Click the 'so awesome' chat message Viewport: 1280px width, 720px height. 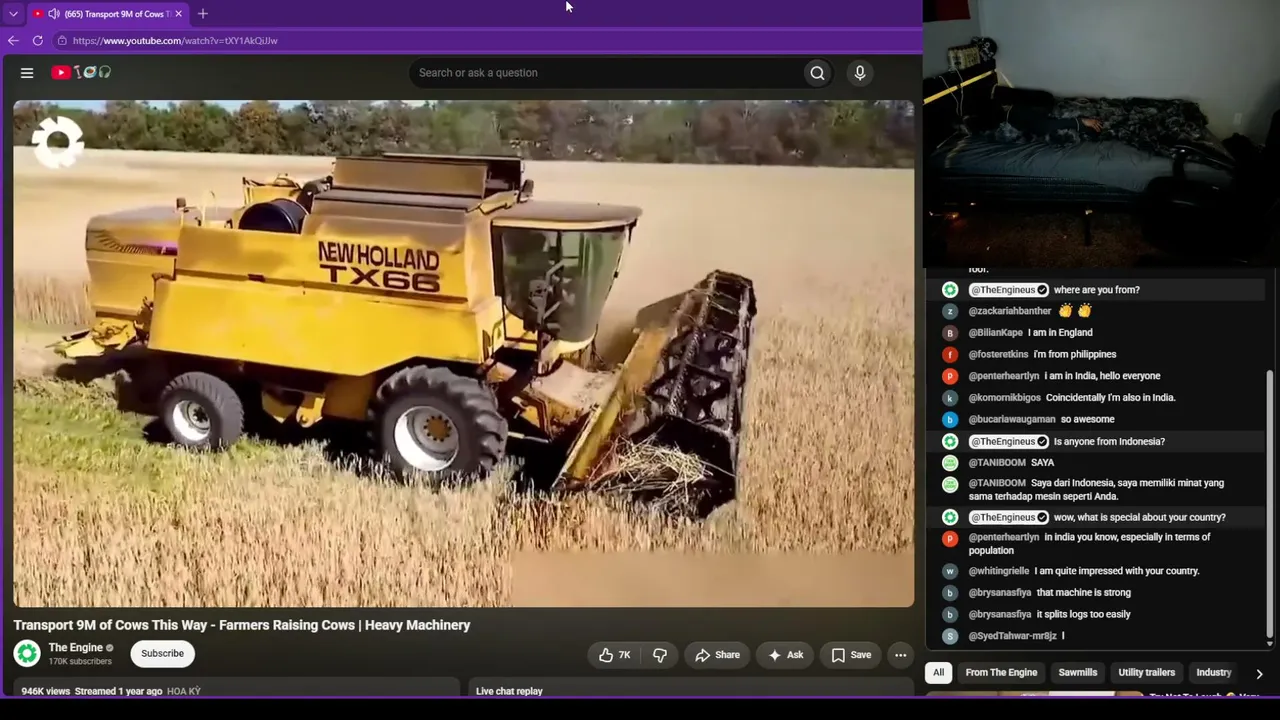[x=1087, y=419]
